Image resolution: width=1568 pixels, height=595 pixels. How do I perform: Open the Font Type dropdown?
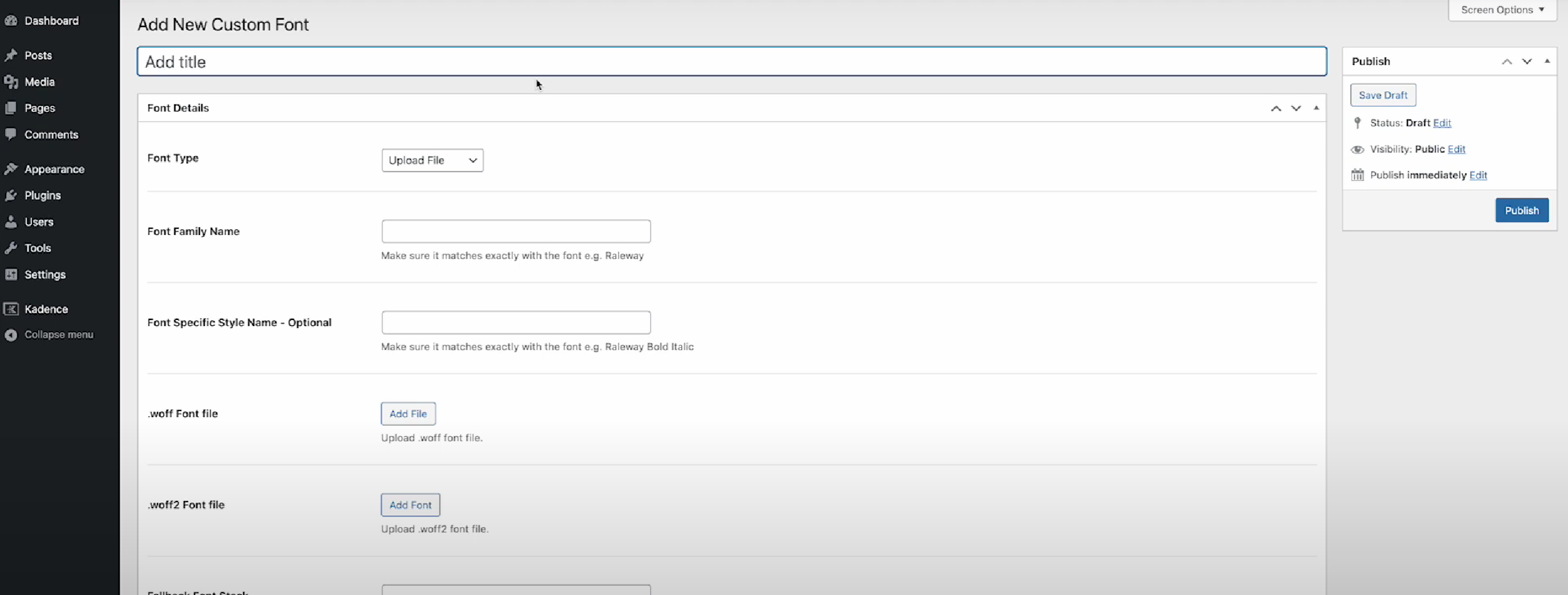[432, 161]
